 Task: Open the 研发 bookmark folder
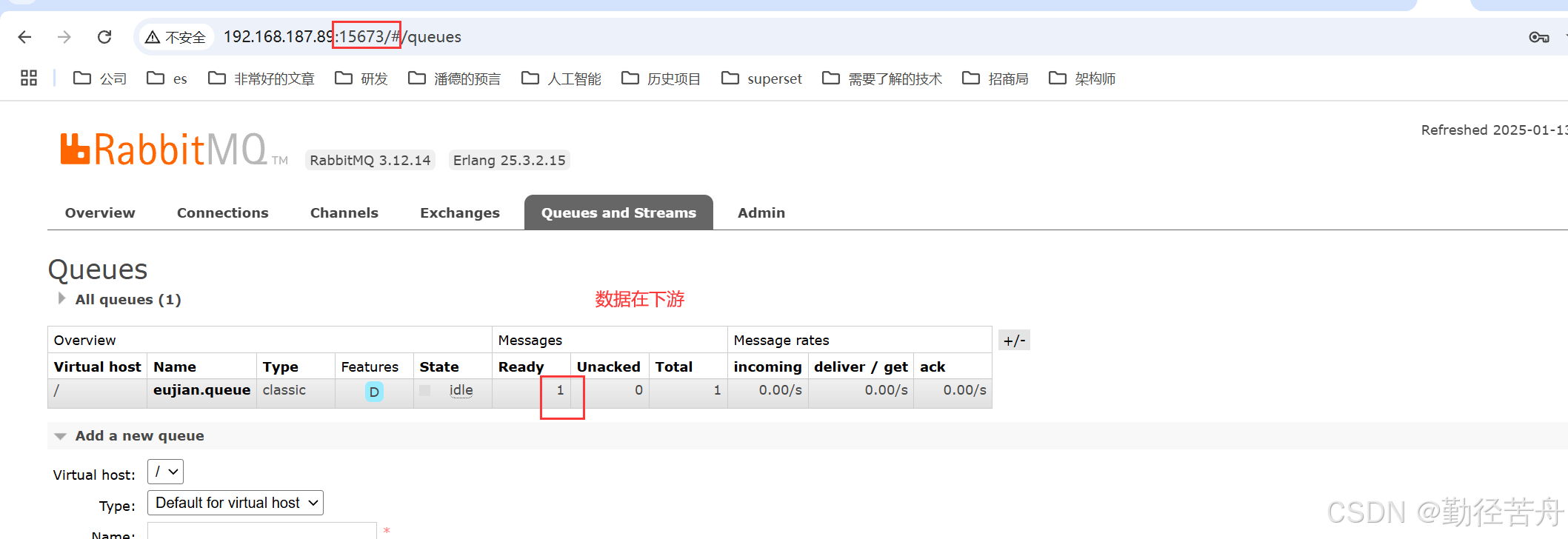(361, 78)
